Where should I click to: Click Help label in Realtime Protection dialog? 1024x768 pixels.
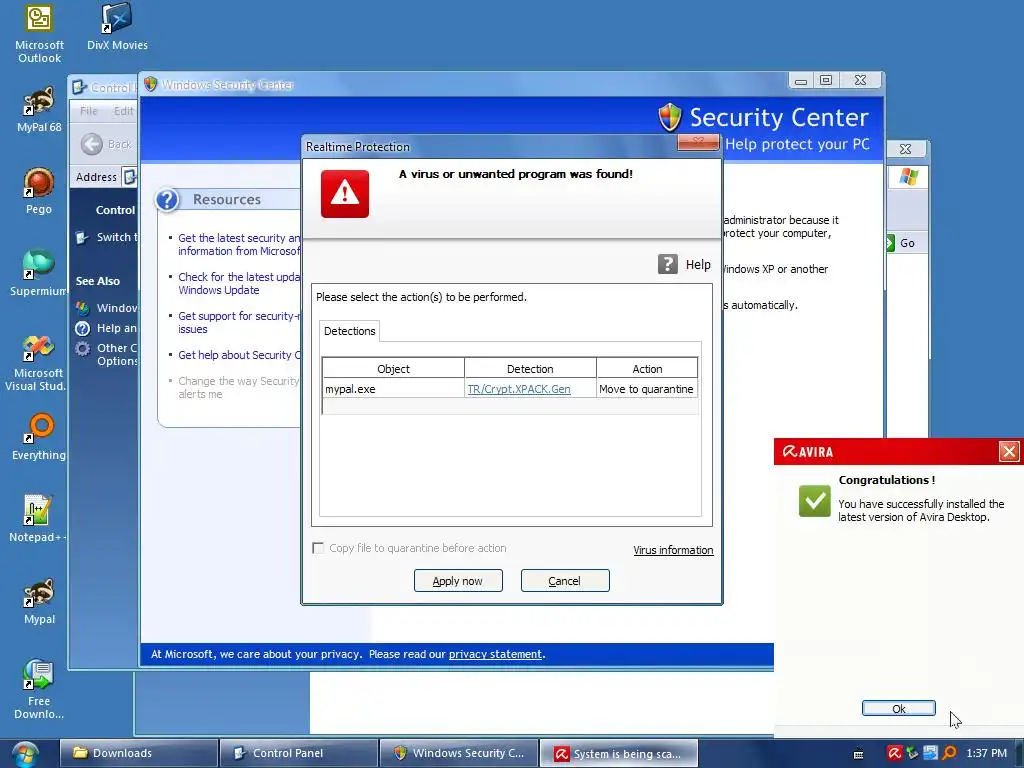(x=698, y=264)
